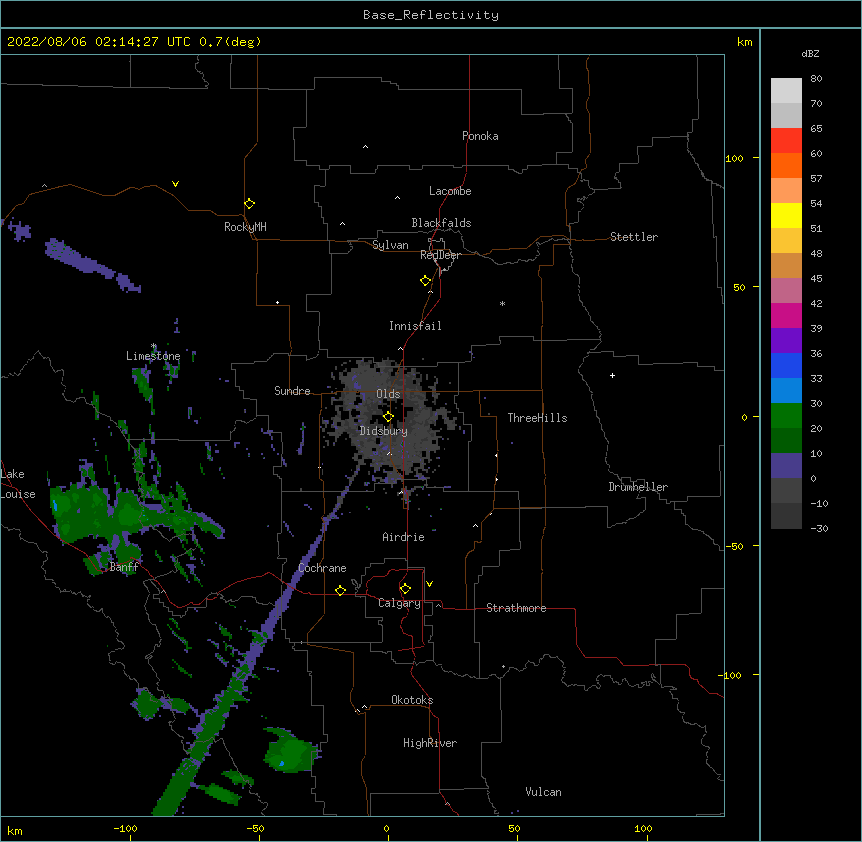Viewport: 862px width, 842px height.
Task: Click the -100 tick on the bottom axis
Action: point(125,828)
